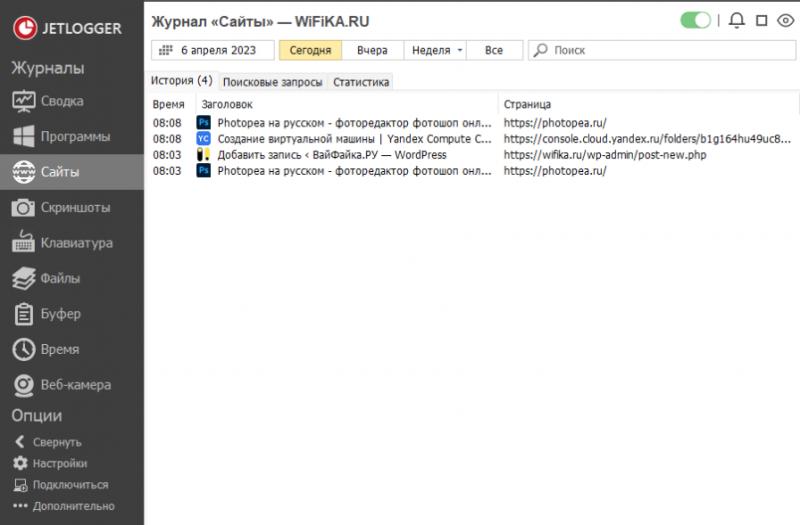This screenshot has height=525, width=800.
Task: Switch to the Статистика tab
Action: pyautogui.click(x=361, y=82)
